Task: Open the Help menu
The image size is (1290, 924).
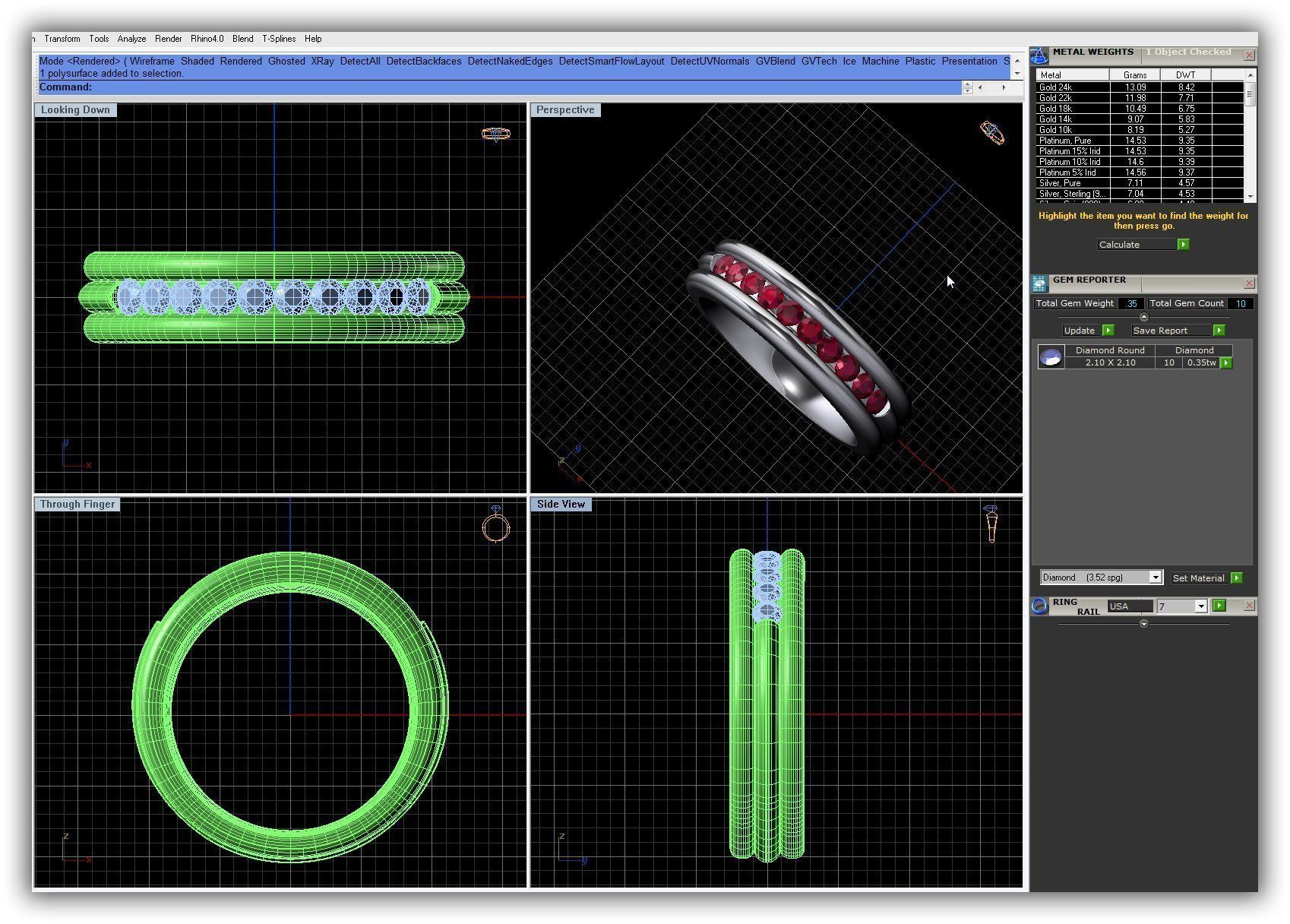Action: click(313, 39)
